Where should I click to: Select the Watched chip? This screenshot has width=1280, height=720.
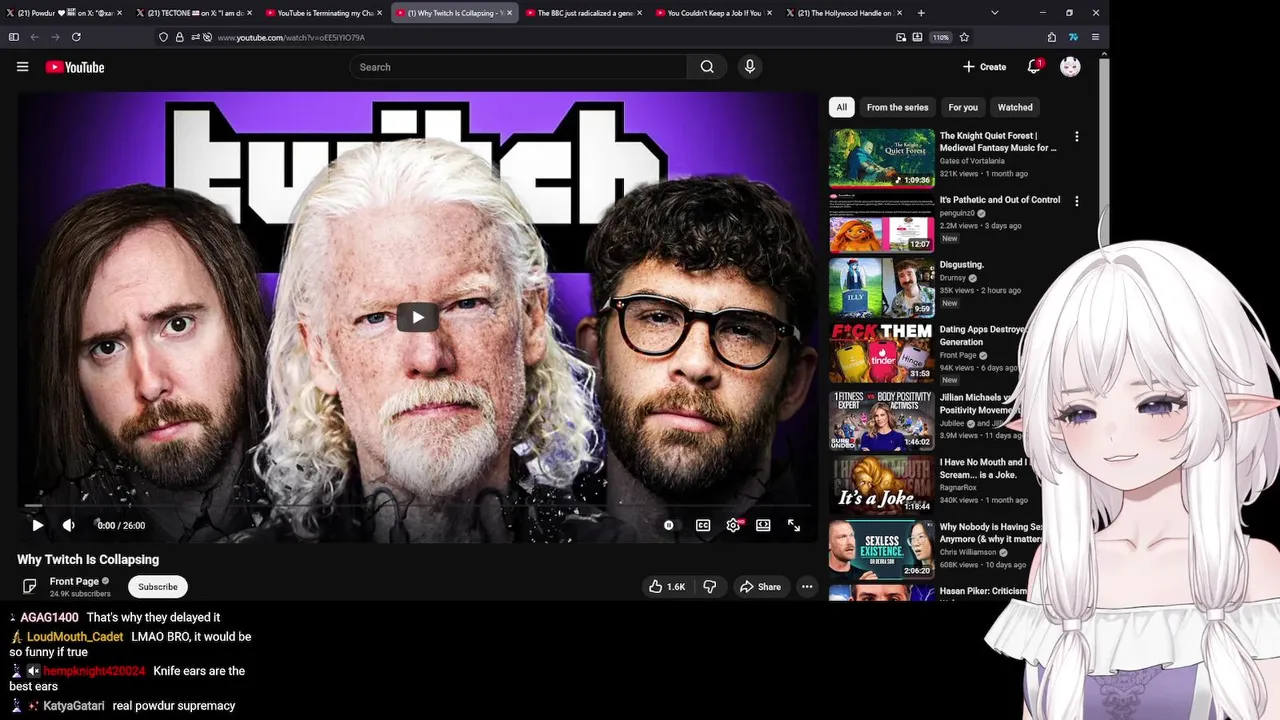(1015, 107)
